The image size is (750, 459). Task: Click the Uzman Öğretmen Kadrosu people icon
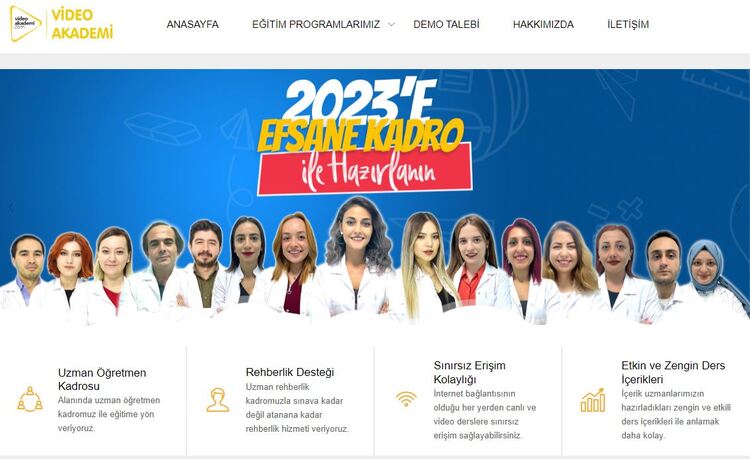click(30, 399)
